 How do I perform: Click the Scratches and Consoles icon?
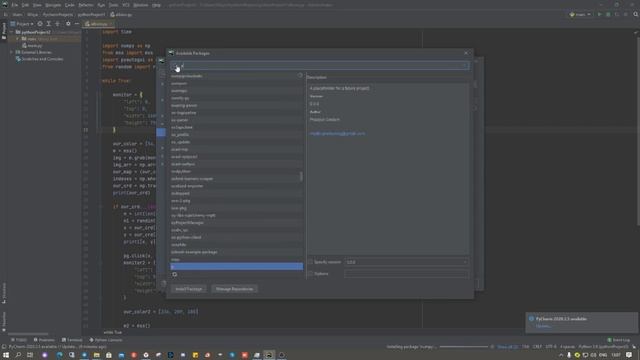[18, 59]
